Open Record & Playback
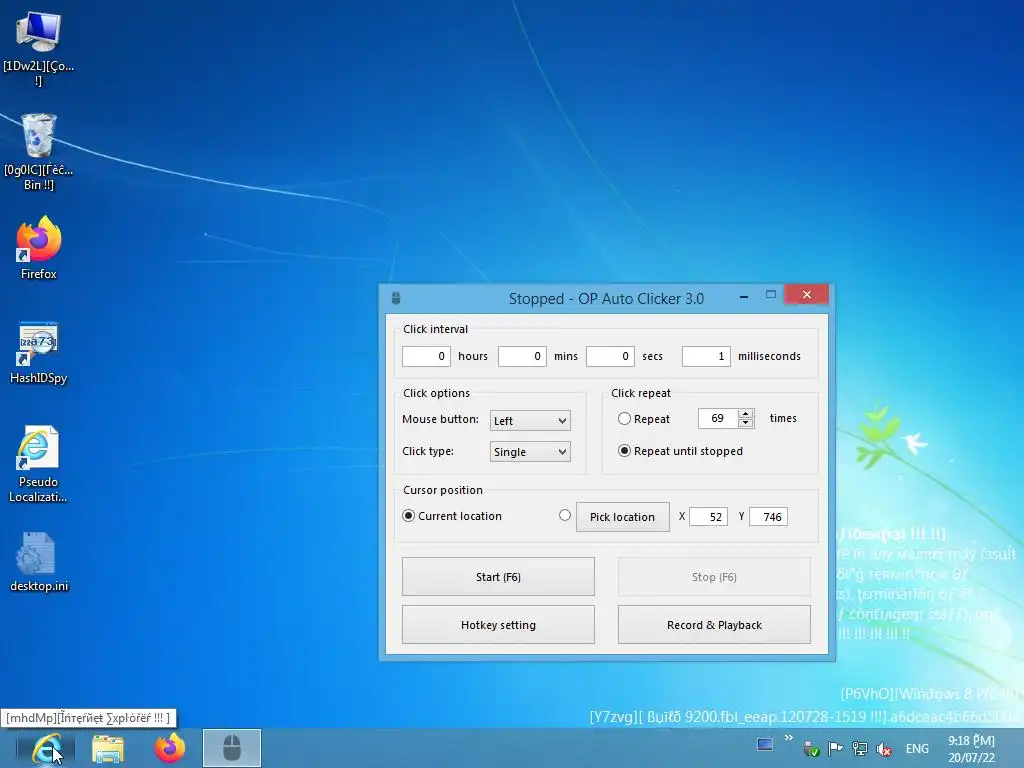 [x=714, y=625]
